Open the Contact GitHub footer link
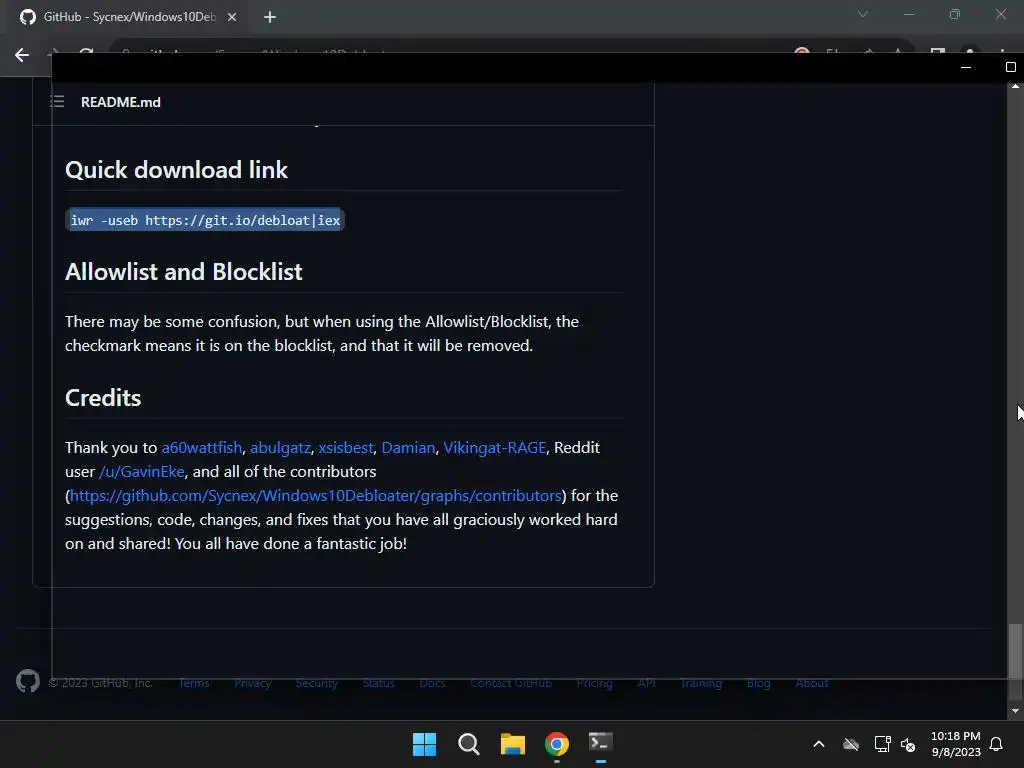Image resolution: width=1024 pixels, height=768 pixels. pyautogui.click(x=511, y=683)
